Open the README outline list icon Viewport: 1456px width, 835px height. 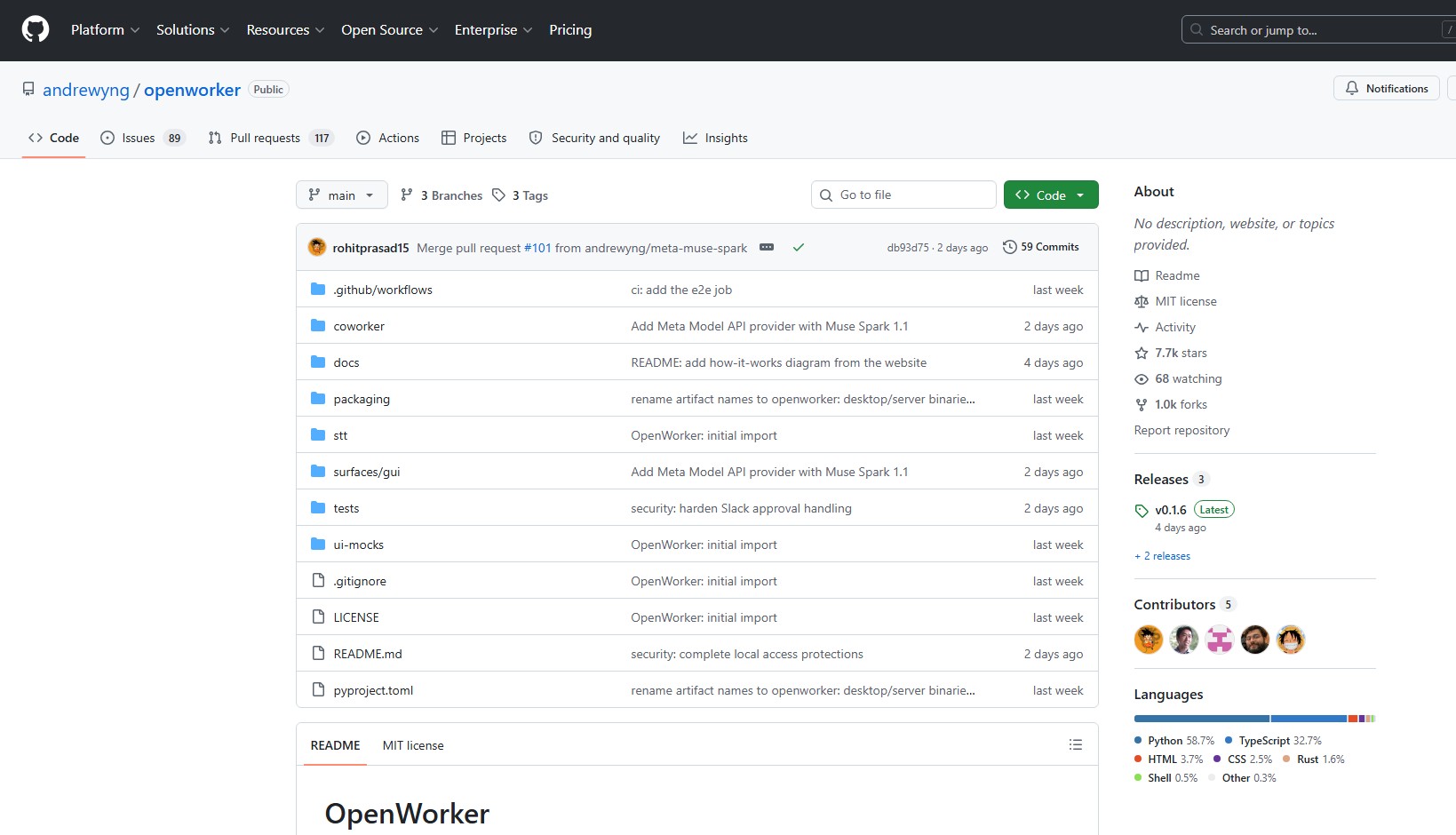[1075, 744]
